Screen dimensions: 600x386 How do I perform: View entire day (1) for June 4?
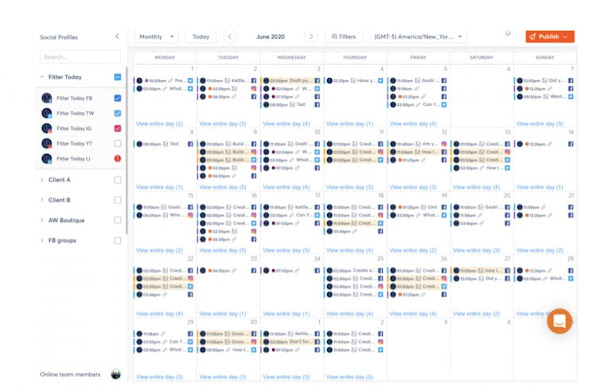pyautogui.click(x=349, y=124)
